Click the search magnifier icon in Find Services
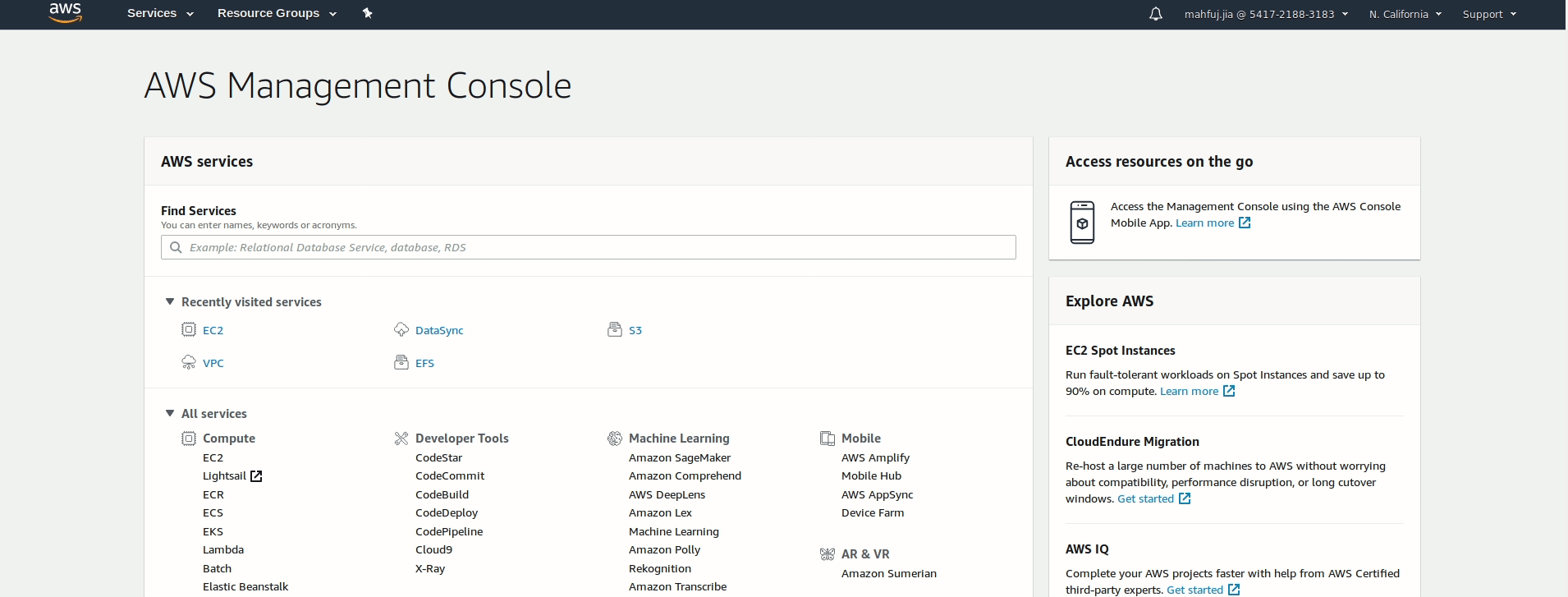 coord(176,247)
